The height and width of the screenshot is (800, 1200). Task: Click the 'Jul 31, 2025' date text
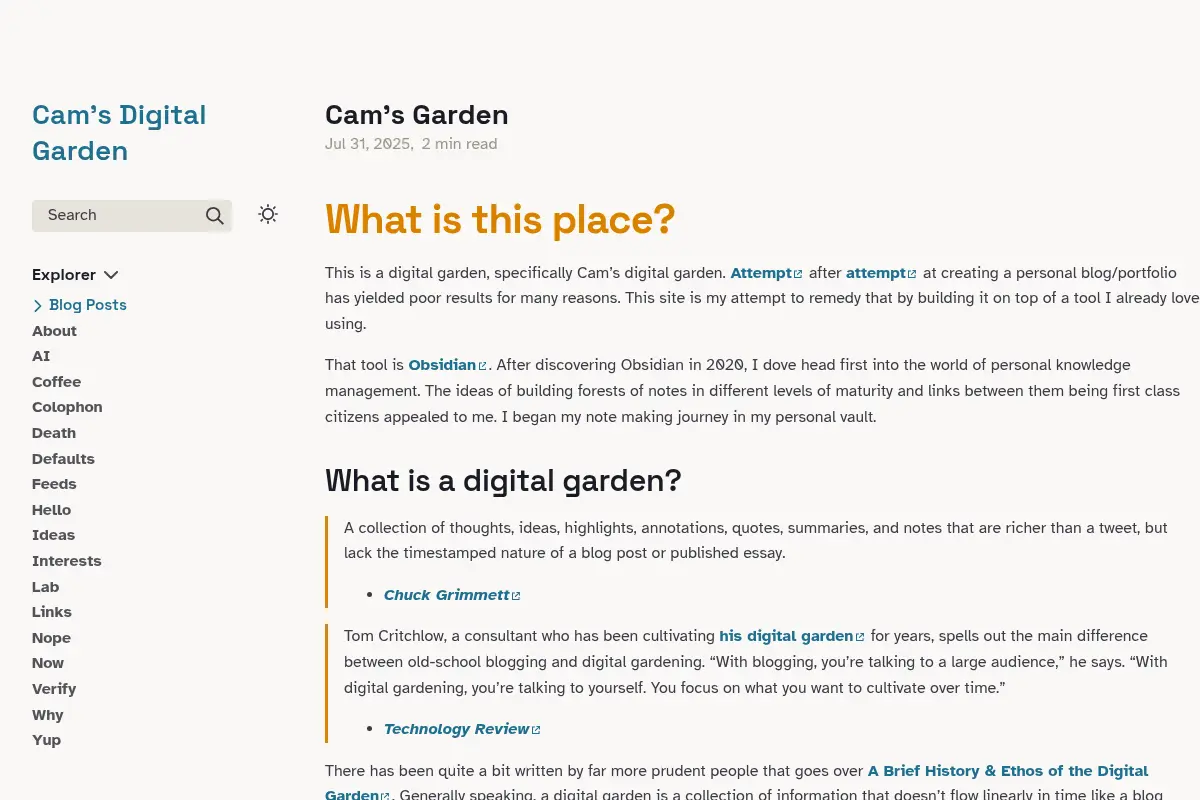[367, 144]
